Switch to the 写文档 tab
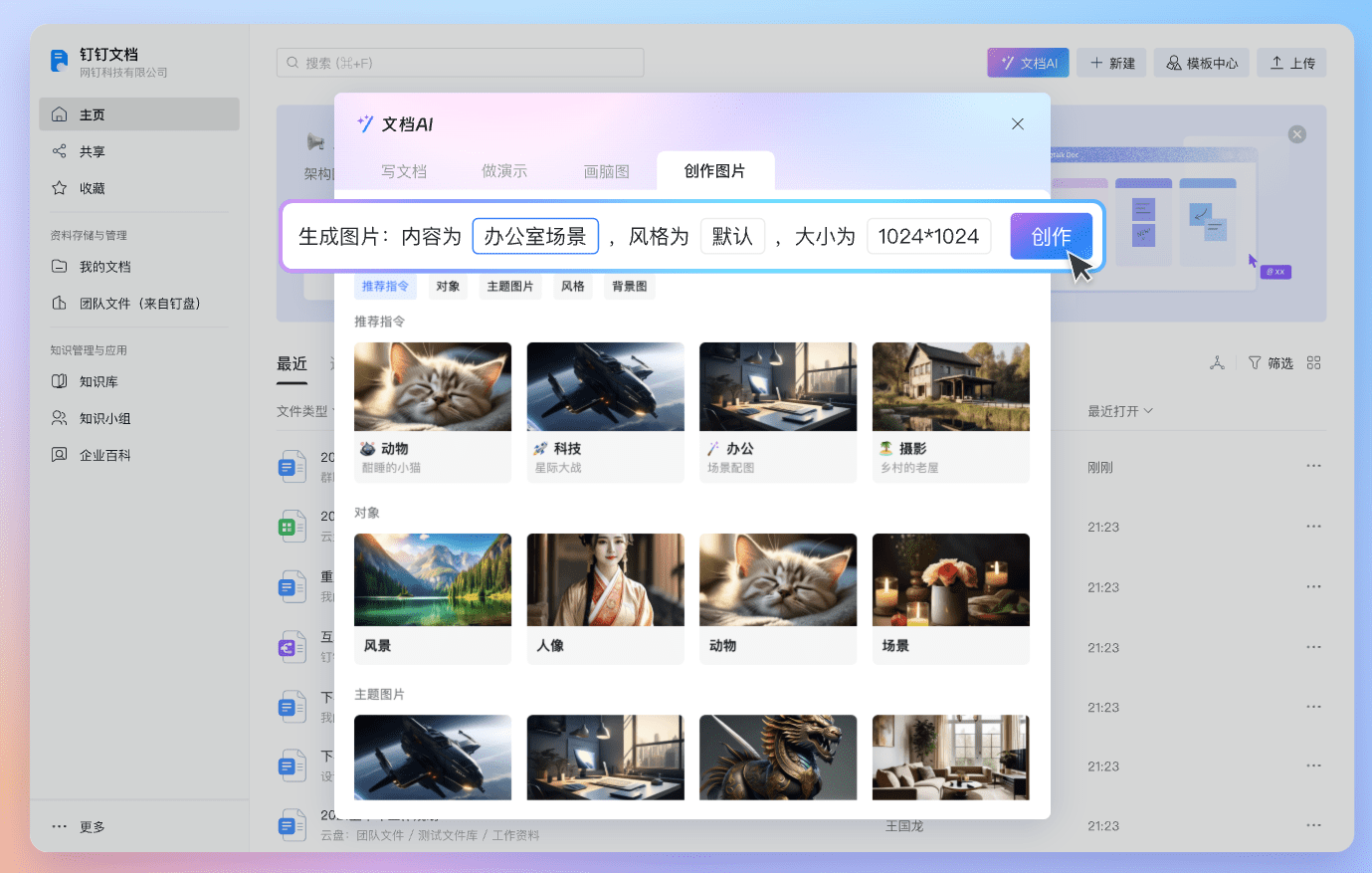Screen dimensions: 1372x873 point(404,171)
